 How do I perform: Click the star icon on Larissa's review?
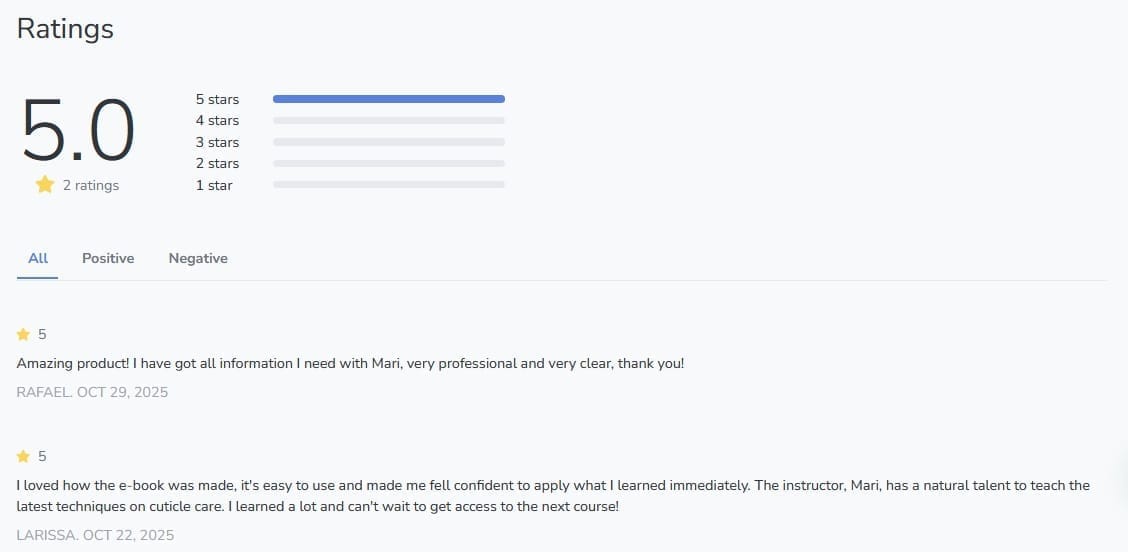(x=23, y=456)
